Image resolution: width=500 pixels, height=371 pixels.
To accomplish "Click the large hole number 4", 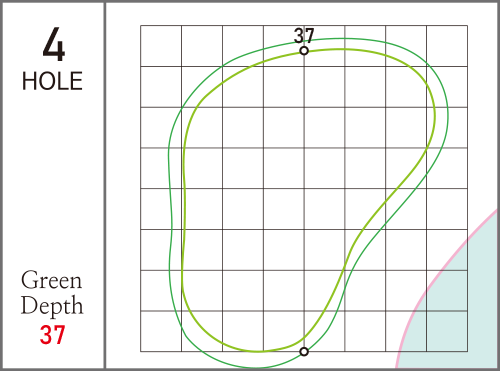I will pos(54,44).
